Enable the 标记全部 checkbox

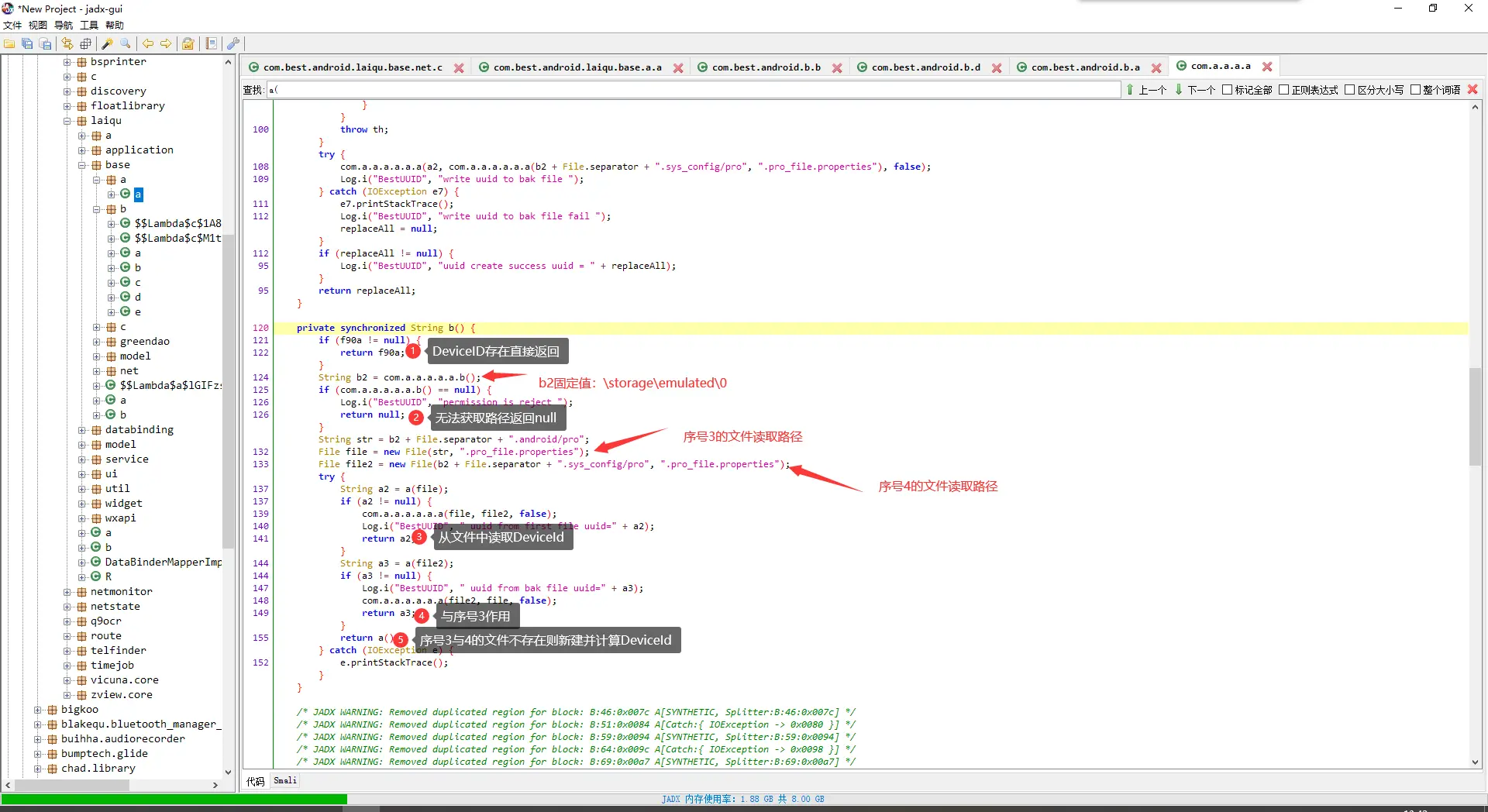1227,90
